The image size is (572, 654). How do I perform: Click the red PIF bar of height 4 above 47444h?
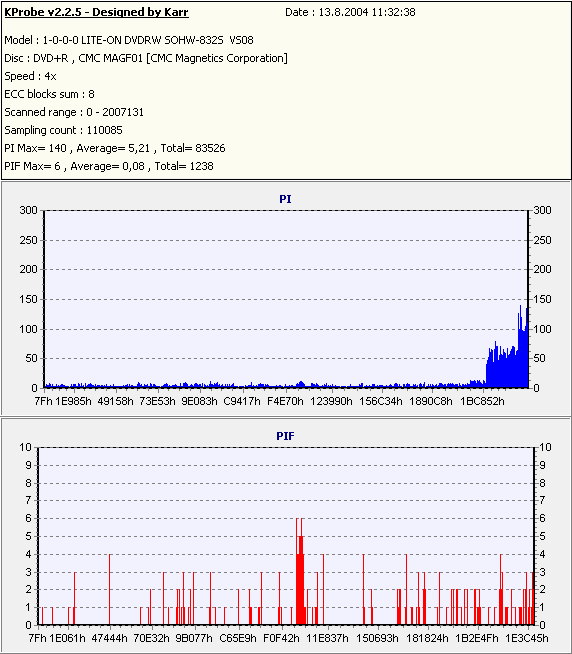[110, 590]
